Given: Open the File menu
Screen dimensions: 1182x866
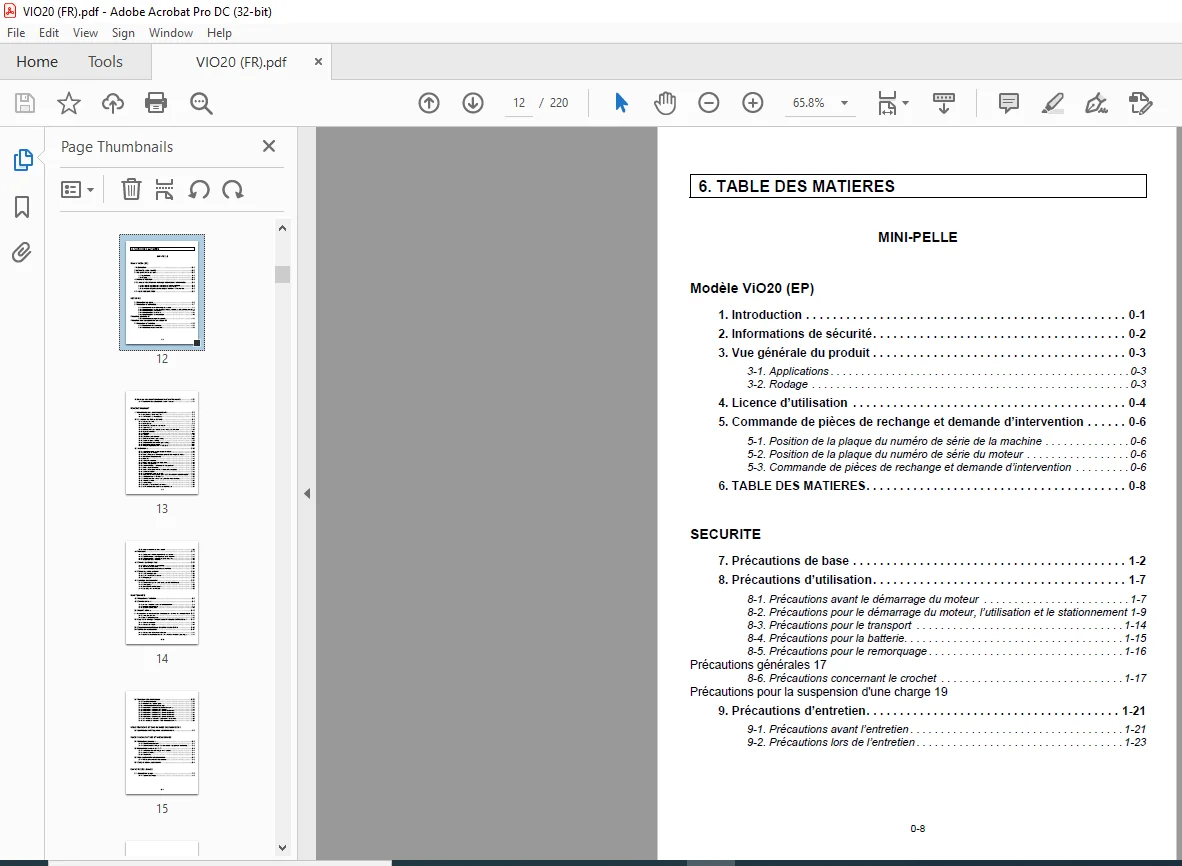Looking at the screenshot, I should click(x=16, y=32).
